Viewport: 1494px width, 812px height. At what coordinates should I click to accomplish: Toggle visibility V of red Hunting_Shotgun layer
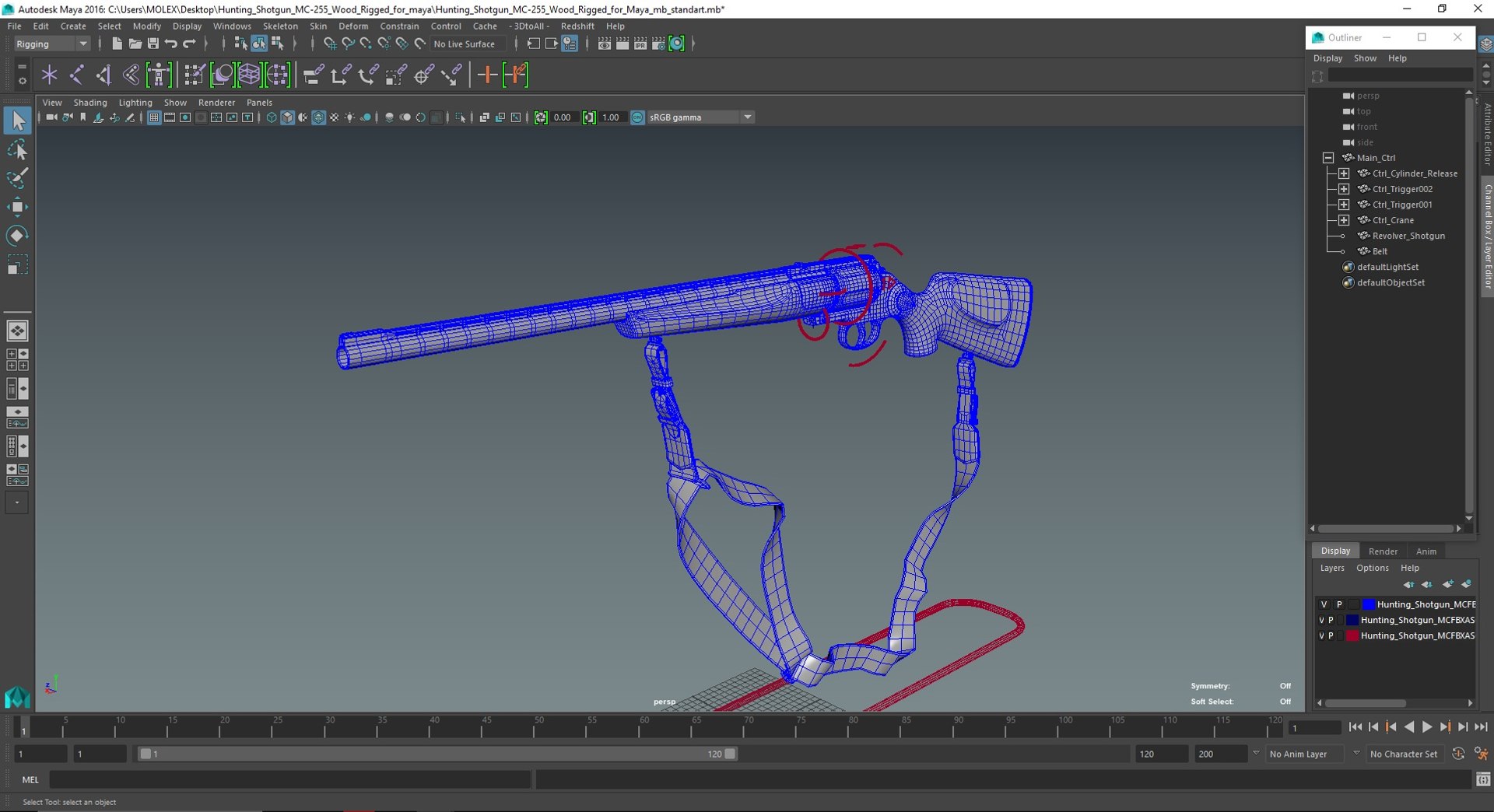(x=1321, y=635)
